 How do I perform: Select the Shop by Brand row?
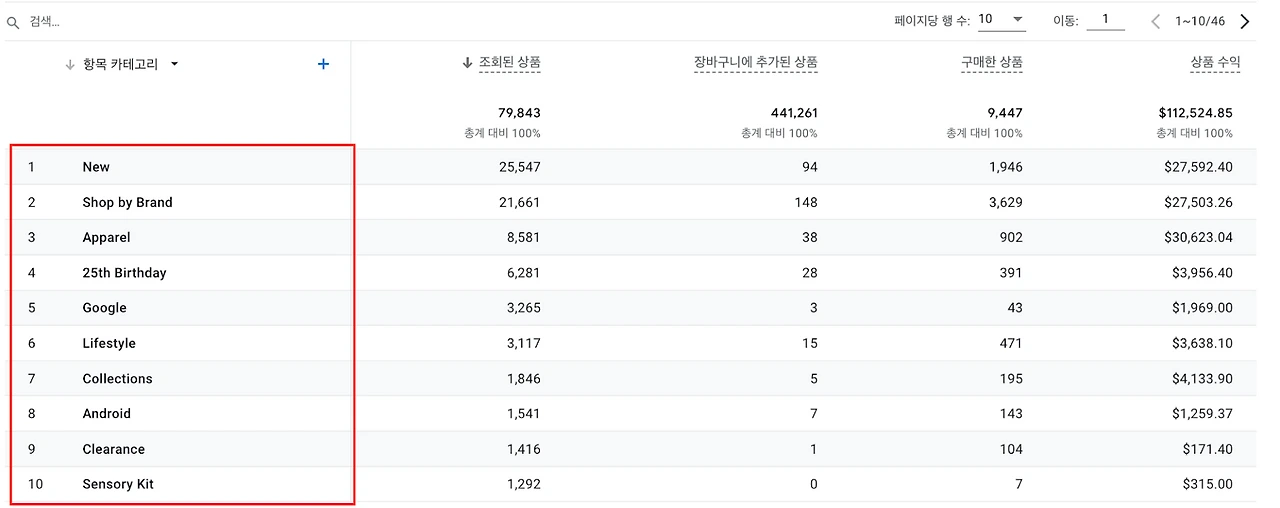tap(127, 202)
